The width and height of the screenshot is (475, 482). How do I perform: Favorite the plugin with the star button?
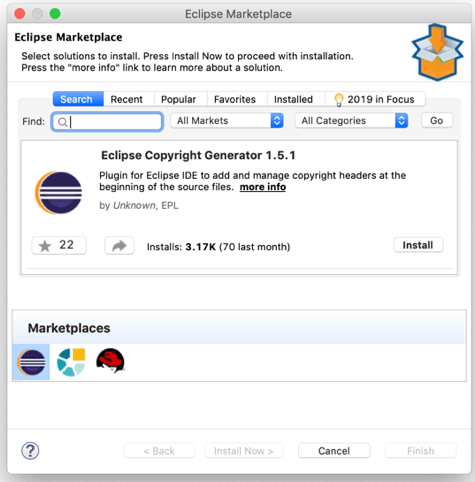59,246
